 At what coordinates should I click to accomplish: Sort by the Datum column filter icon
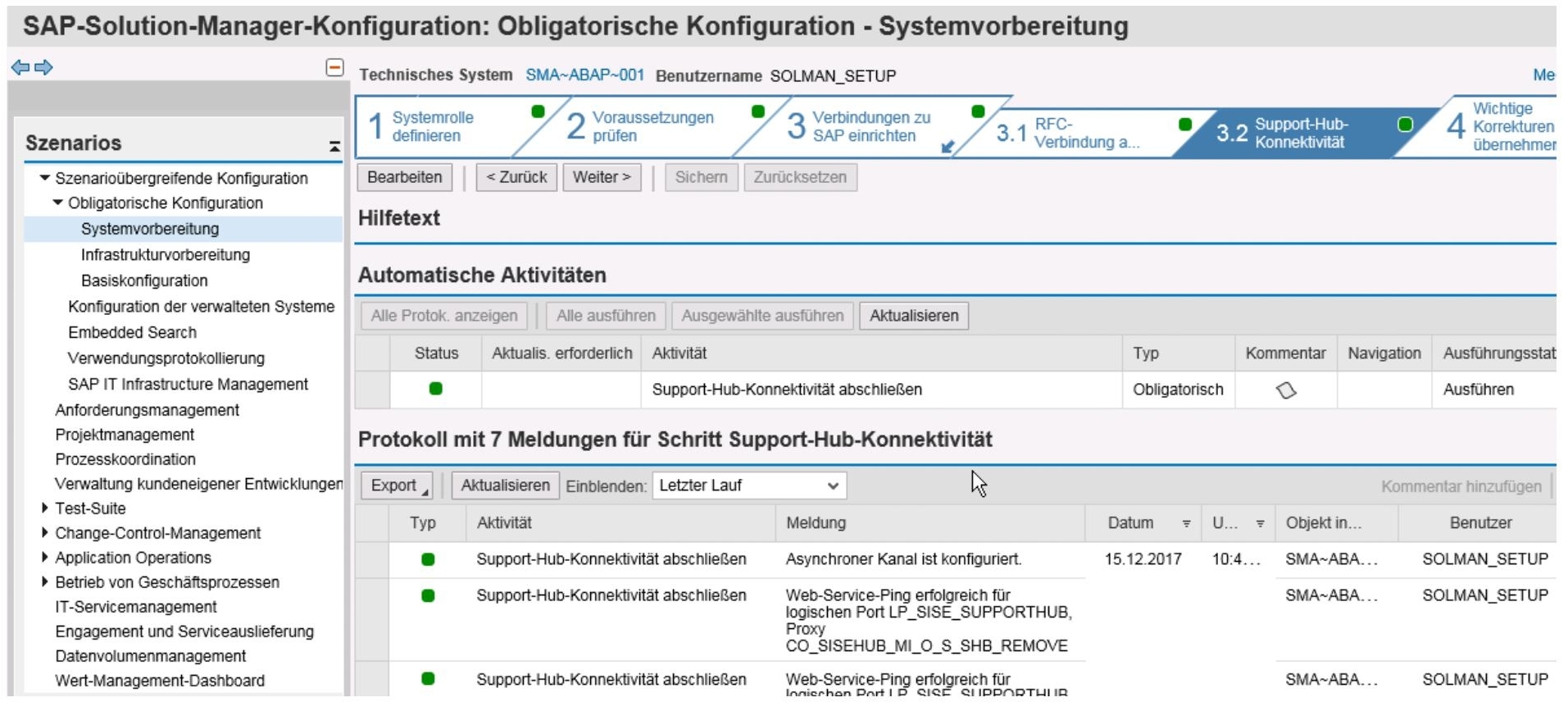tap(1186, 524)
